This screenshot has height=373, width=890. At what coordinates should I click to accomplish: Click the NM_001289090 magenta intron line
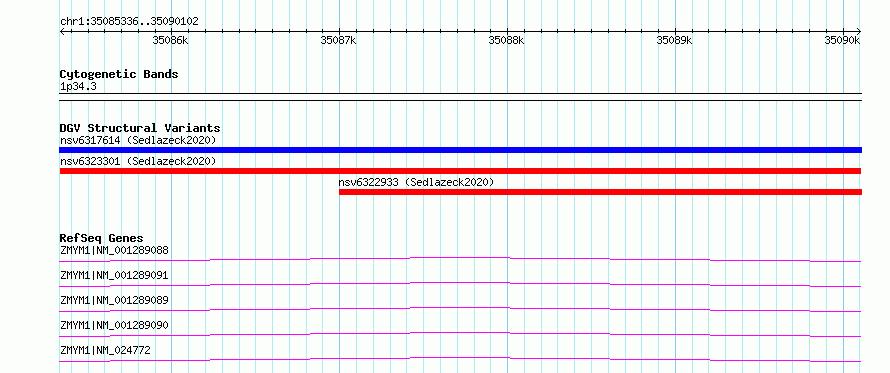pos(460,334)
